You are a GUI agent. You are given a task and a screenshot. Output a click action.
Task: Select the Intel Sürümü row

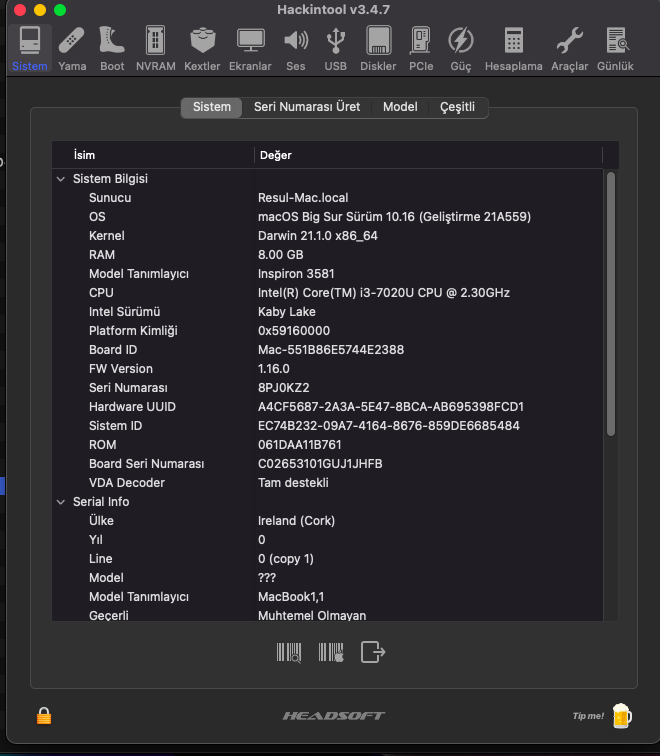click(328, 312)
